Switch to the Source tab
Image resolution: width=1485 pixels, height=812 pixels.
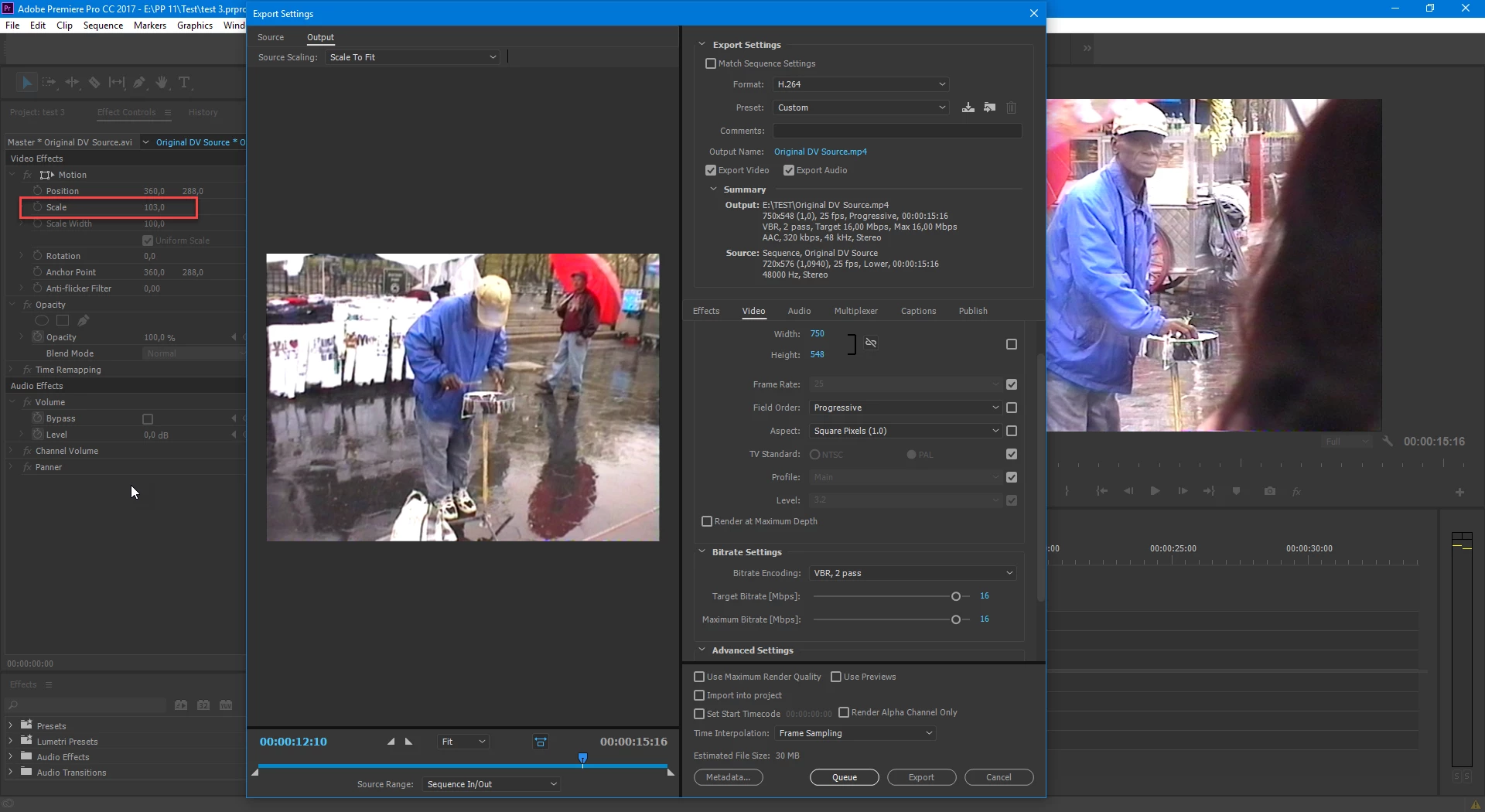[271, 37]
